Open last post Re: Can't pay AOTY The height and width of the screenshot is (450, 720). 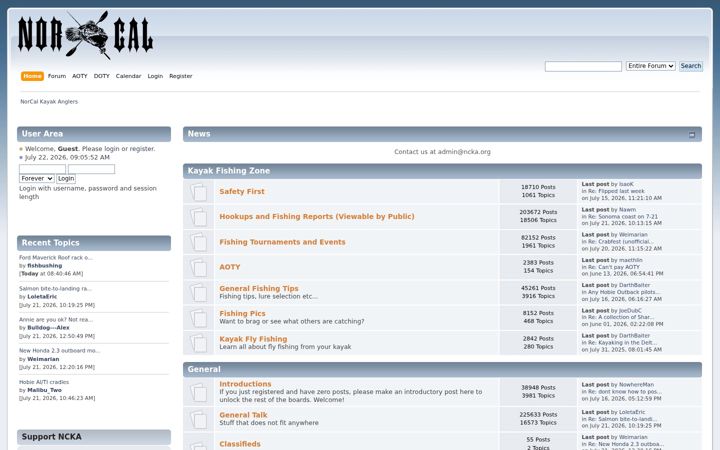tap(613, 267)
